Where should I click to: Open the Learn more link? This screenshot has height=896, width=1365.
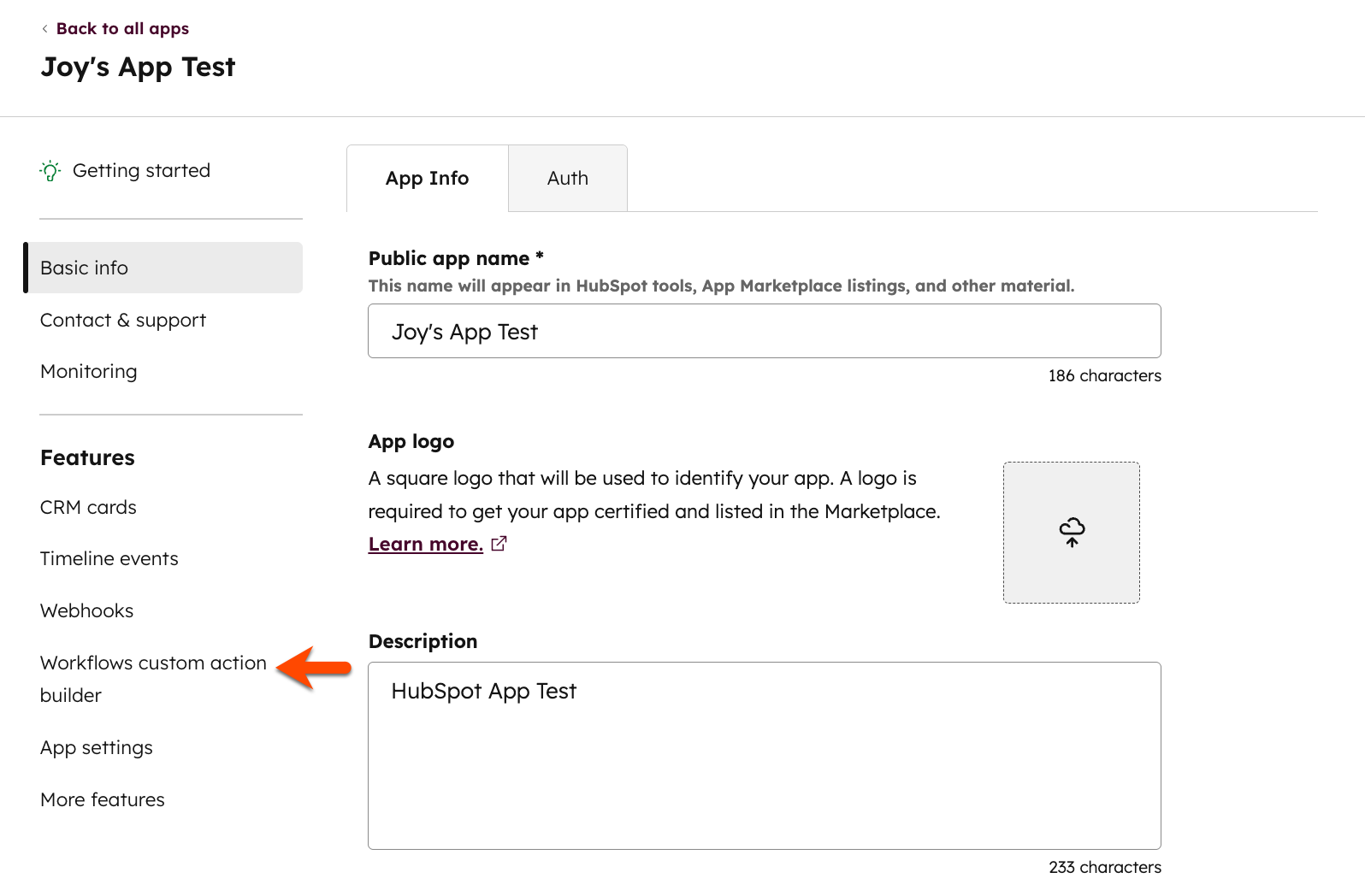[425, 545]
